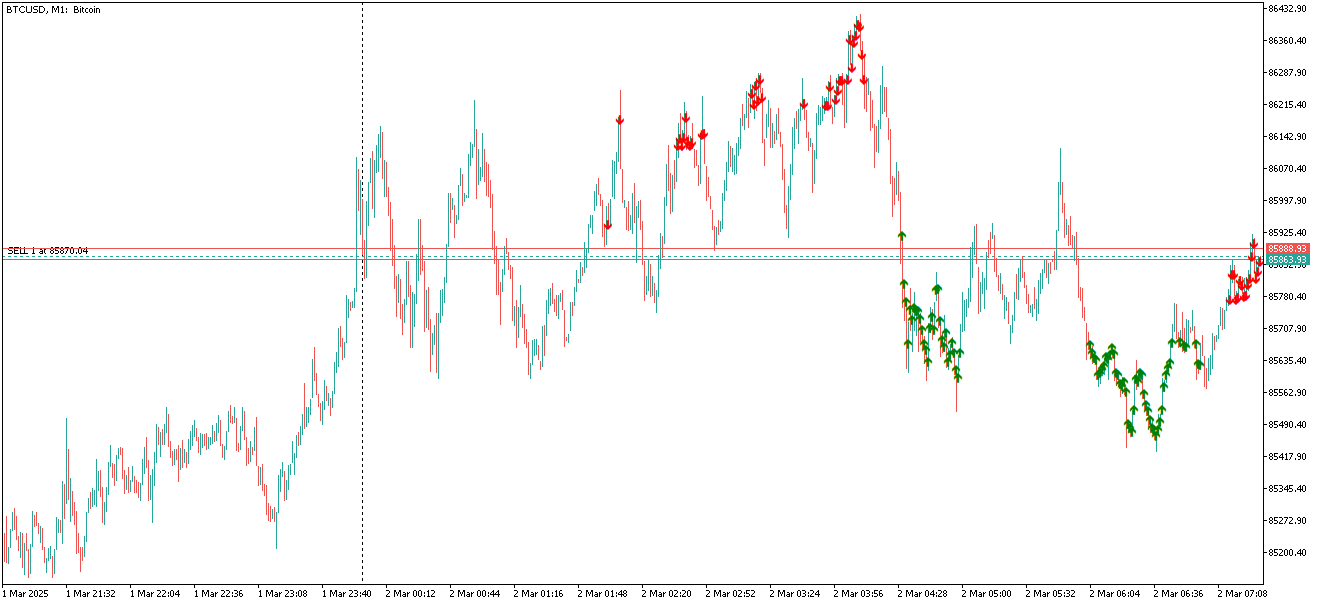Screen dimensions: 1321x605
Task: Click the red sell arrow at 02:52 peak
Action: point(759,79)
